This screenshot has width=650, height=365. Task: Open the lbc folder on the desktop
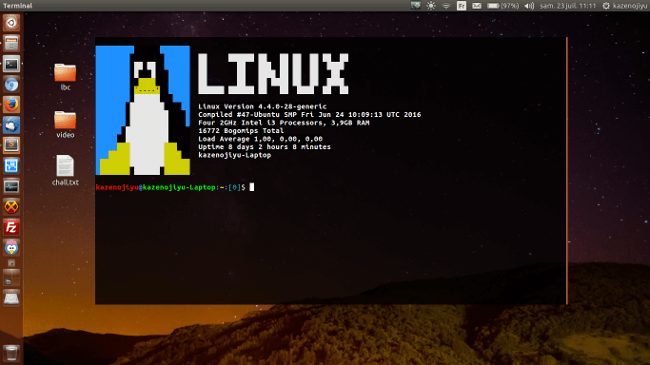65,77
